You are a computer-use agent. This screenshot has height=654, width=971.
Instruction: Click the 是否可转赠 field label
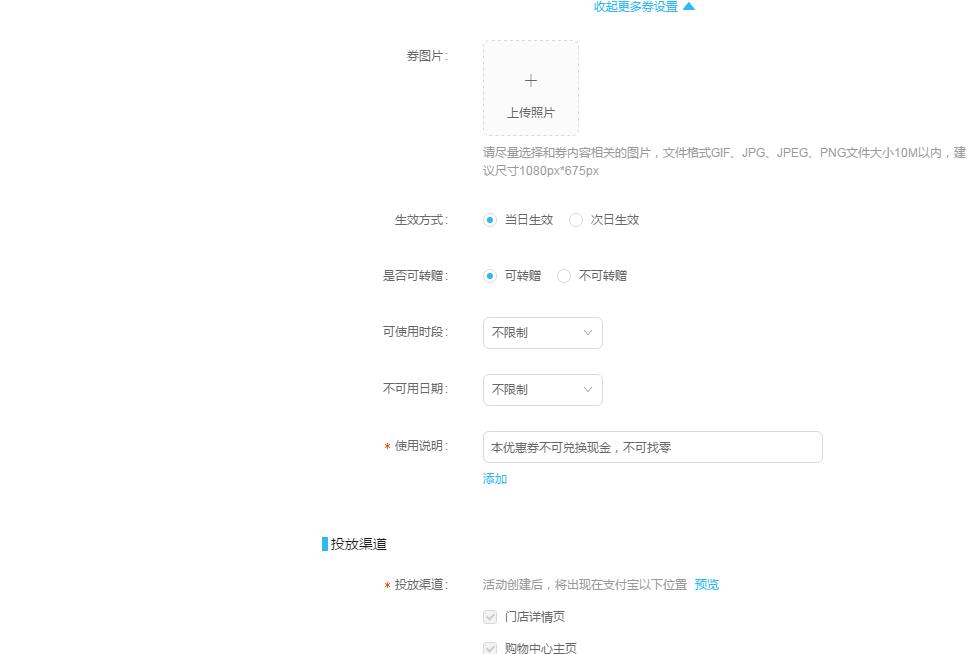[415, 276]
